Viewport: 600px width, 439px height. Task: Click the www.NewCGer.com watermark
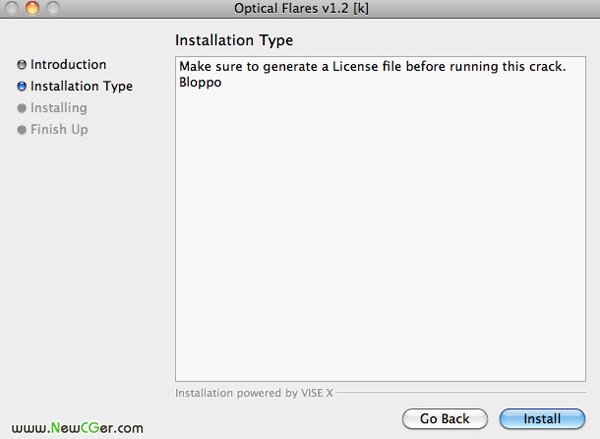coord(77,428)
